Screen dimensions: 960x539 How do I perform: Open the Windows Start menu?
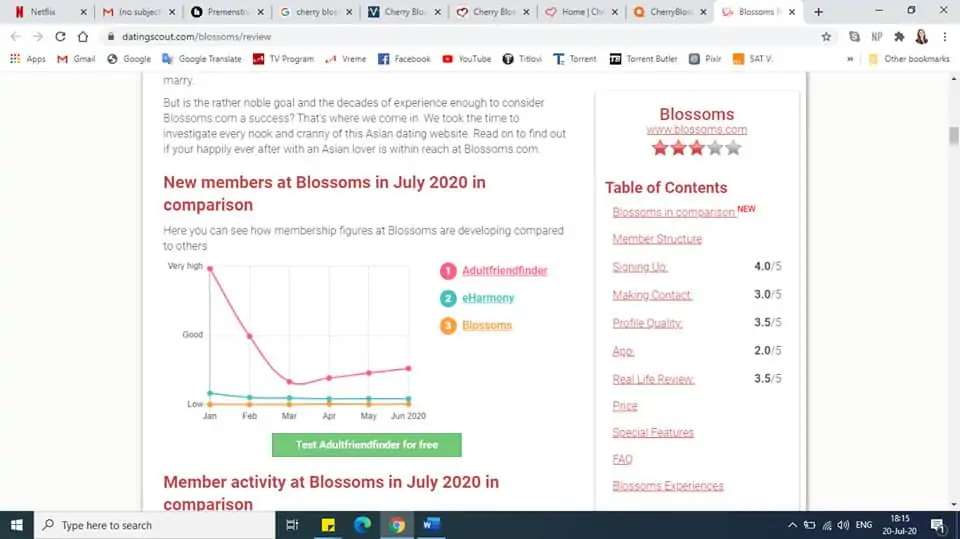click(x=17, y=525)
